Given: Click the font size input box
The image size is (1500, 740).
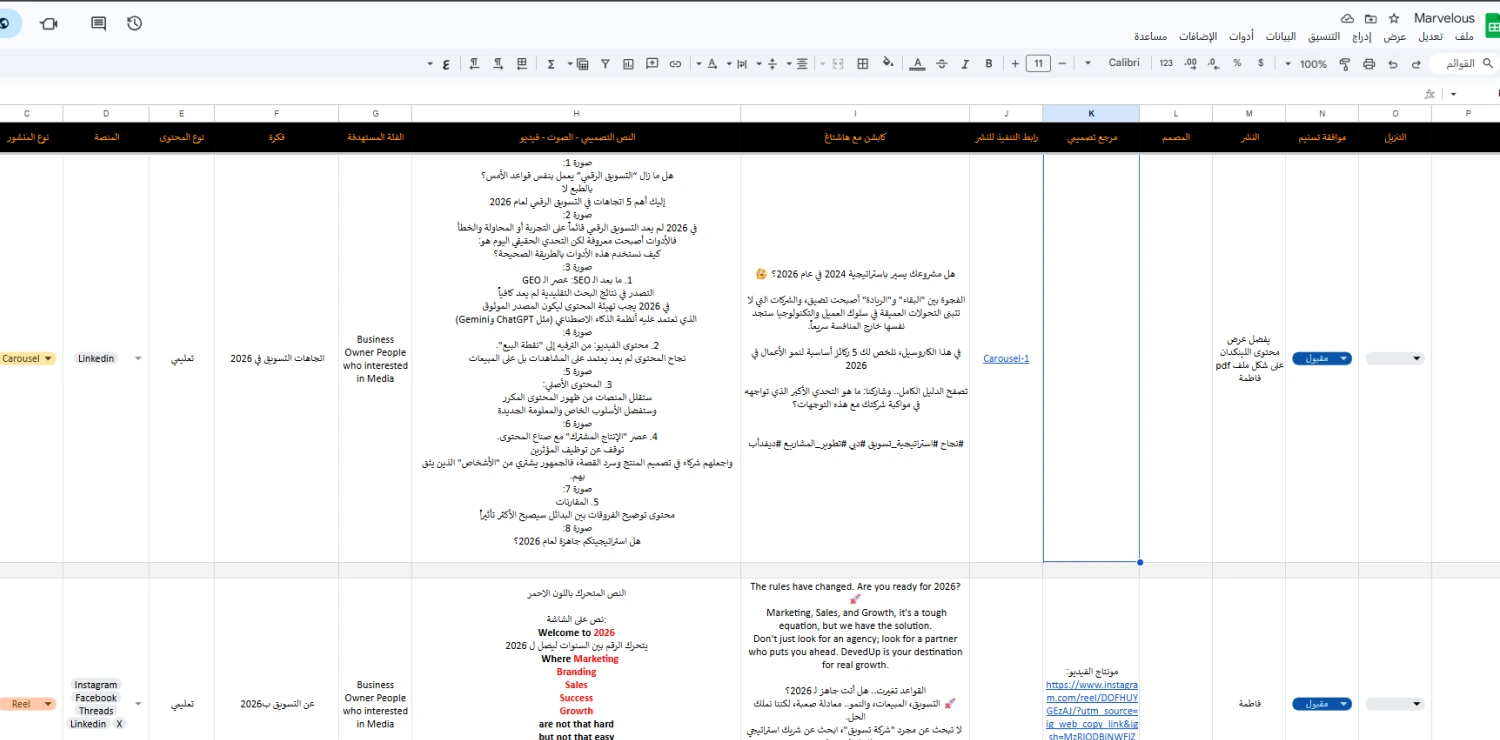Looking at the screenshot, I should pyautogui.click(x=1038, y=63).
